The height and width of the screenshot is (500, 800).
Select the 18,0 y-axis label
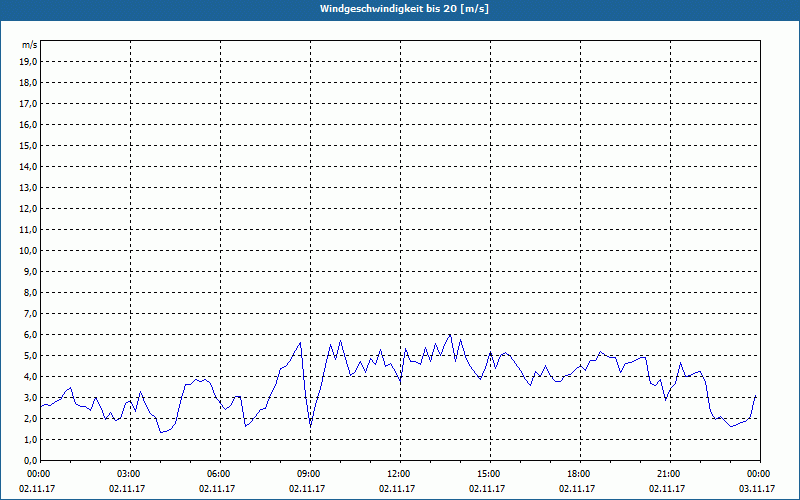29,83
